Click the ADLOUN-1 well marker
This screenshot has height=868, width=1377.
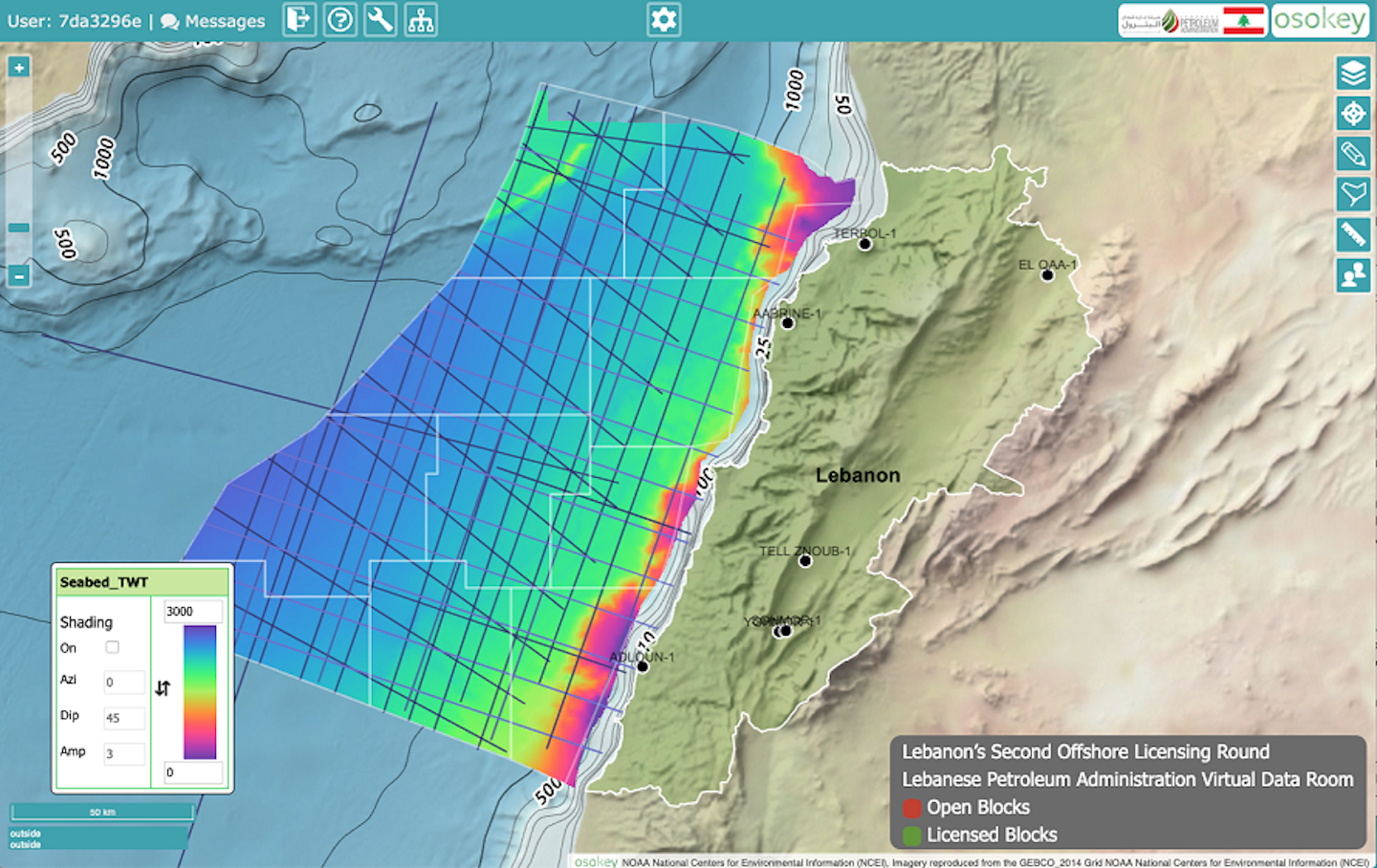(x=642, y=666)
